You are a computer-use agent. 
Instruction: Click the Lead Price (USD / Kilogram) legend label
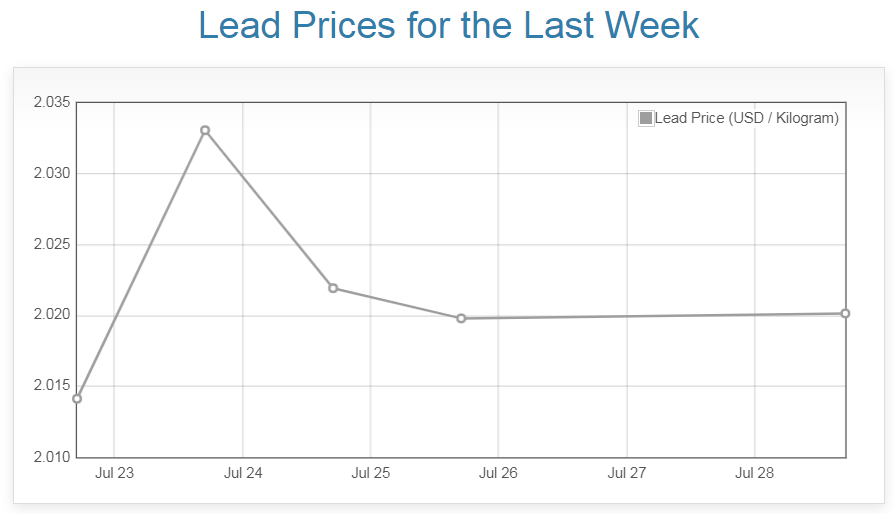click(x=746, y=118)
